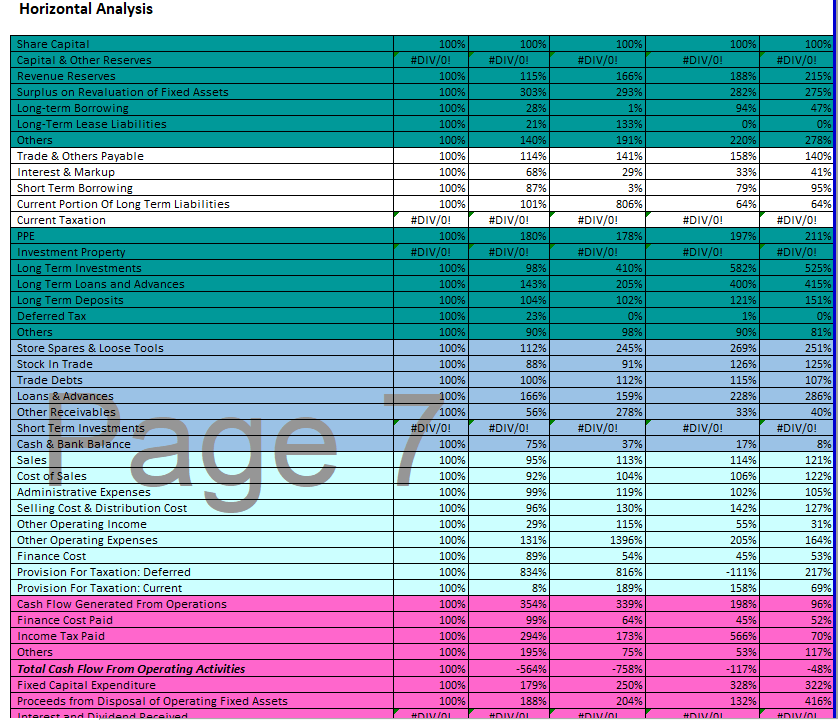Click the Stock In Trade row

(x=60, y=364)
